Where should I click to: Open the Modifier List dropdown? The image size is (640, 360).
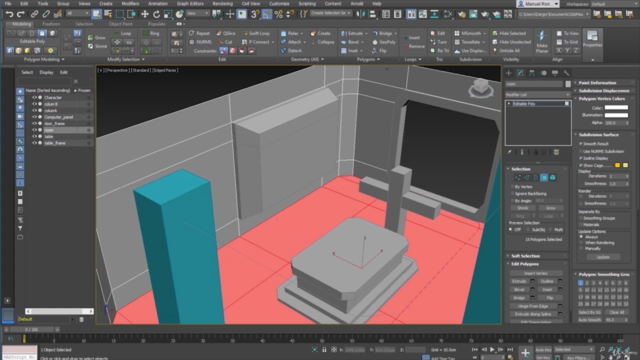point(538,95)
